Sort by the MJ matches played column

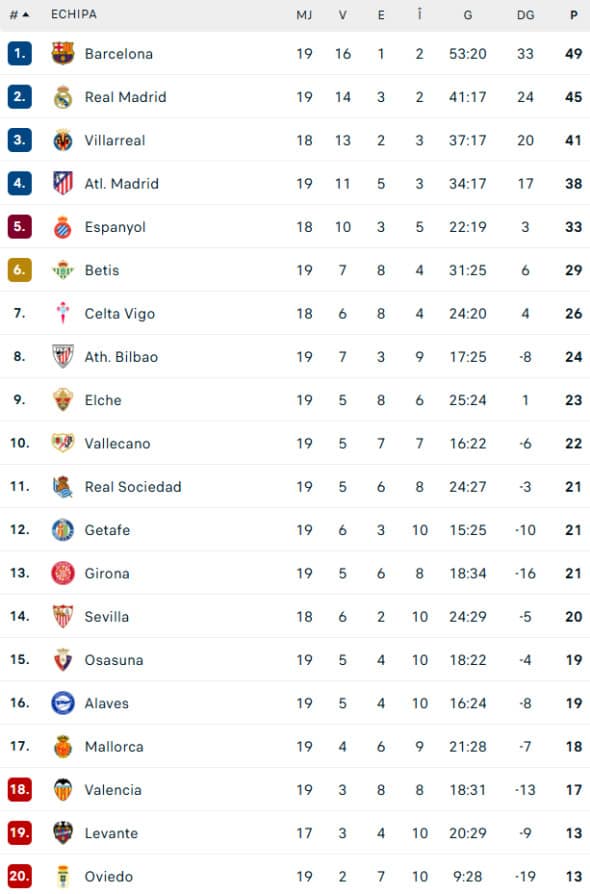[303, 15]
